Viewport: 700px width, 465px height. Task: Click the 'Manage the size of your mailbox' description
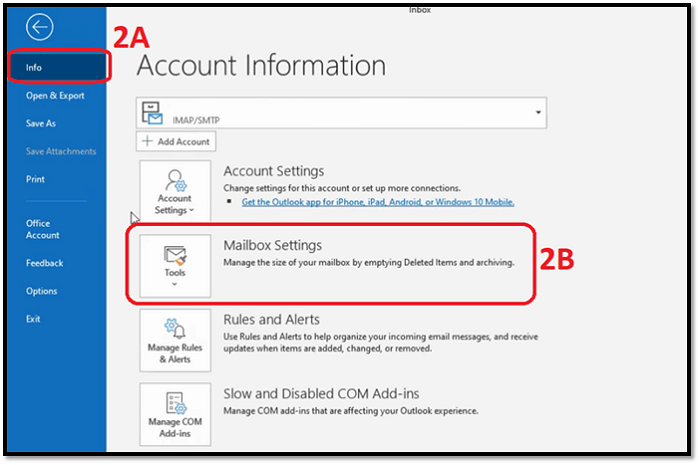click(x=369, y=262)
